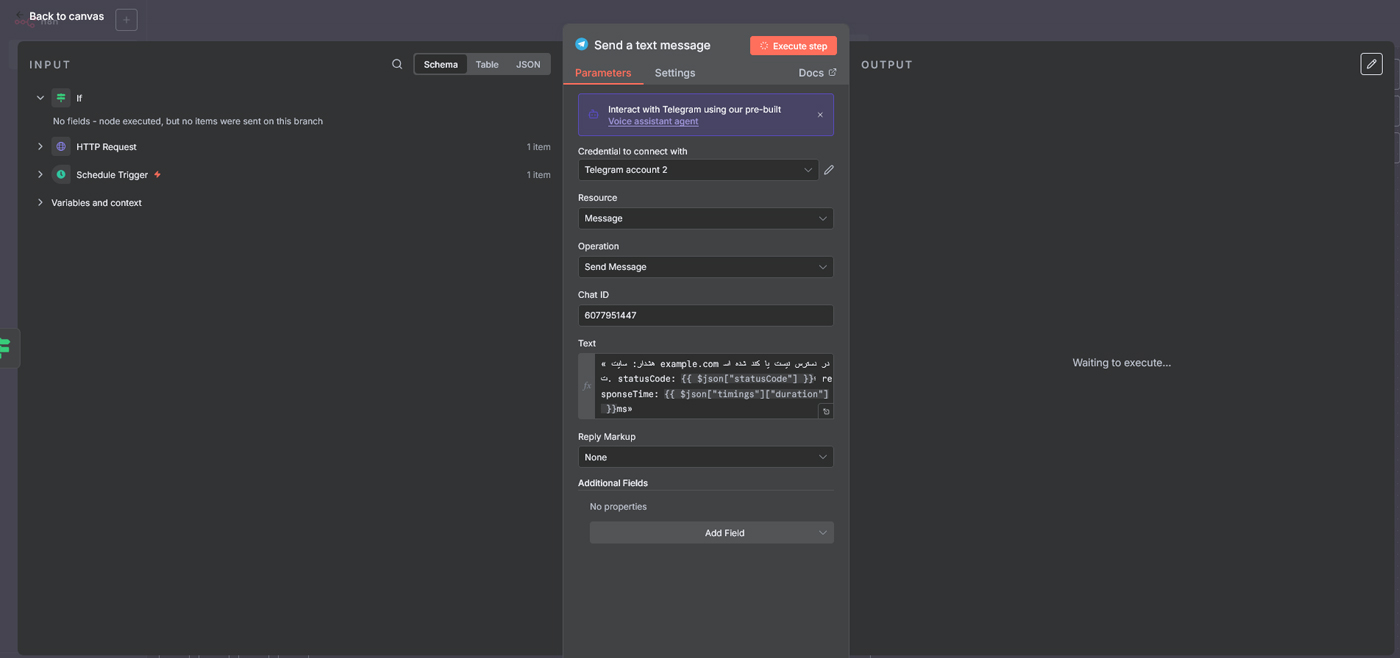Click the pencil edit icon beside credential
This screenshot has height=658, width=1400.
click(828, 170)
